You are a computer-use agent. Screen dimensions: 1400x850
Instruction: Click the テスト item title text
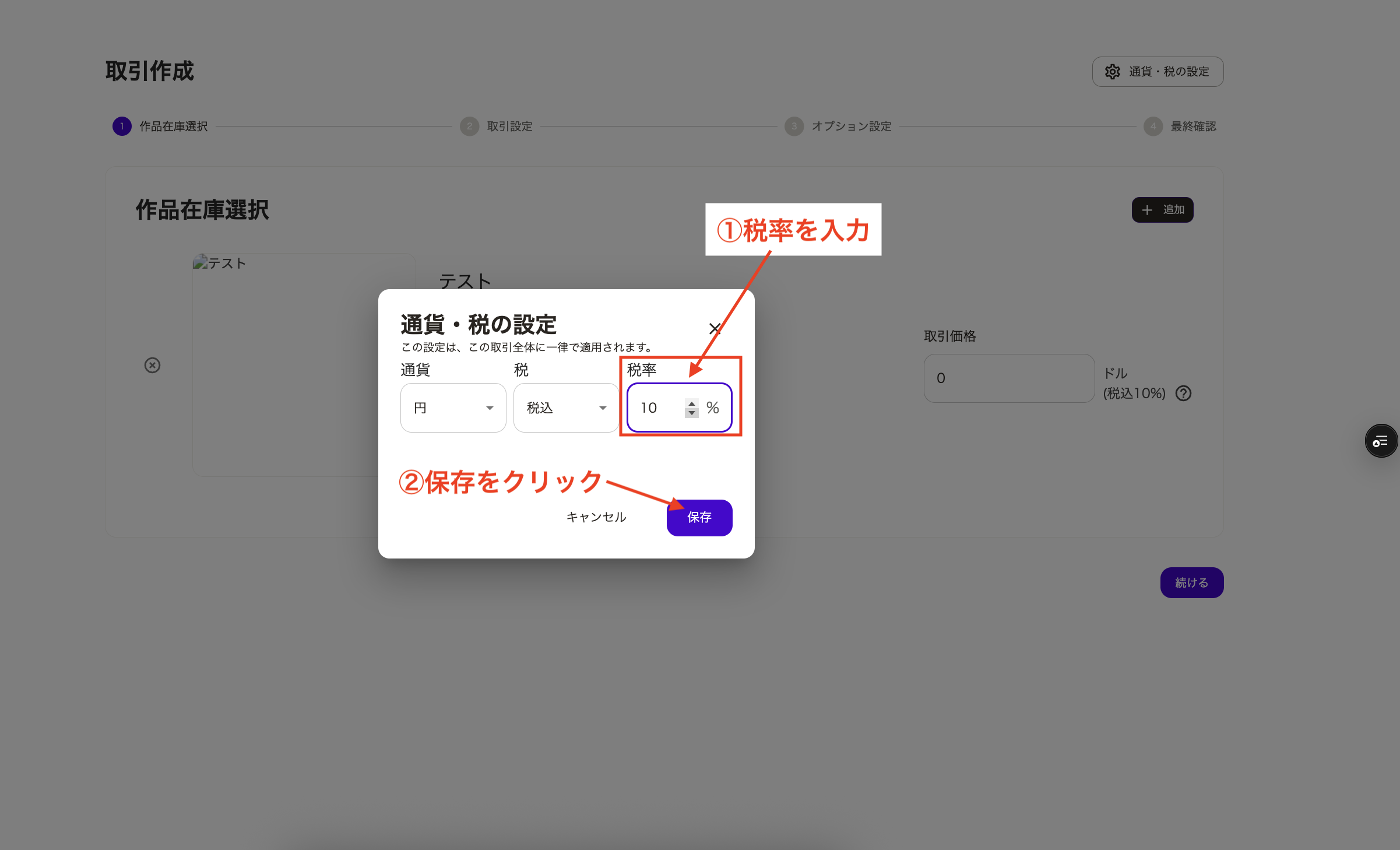[x=465, y=281]
